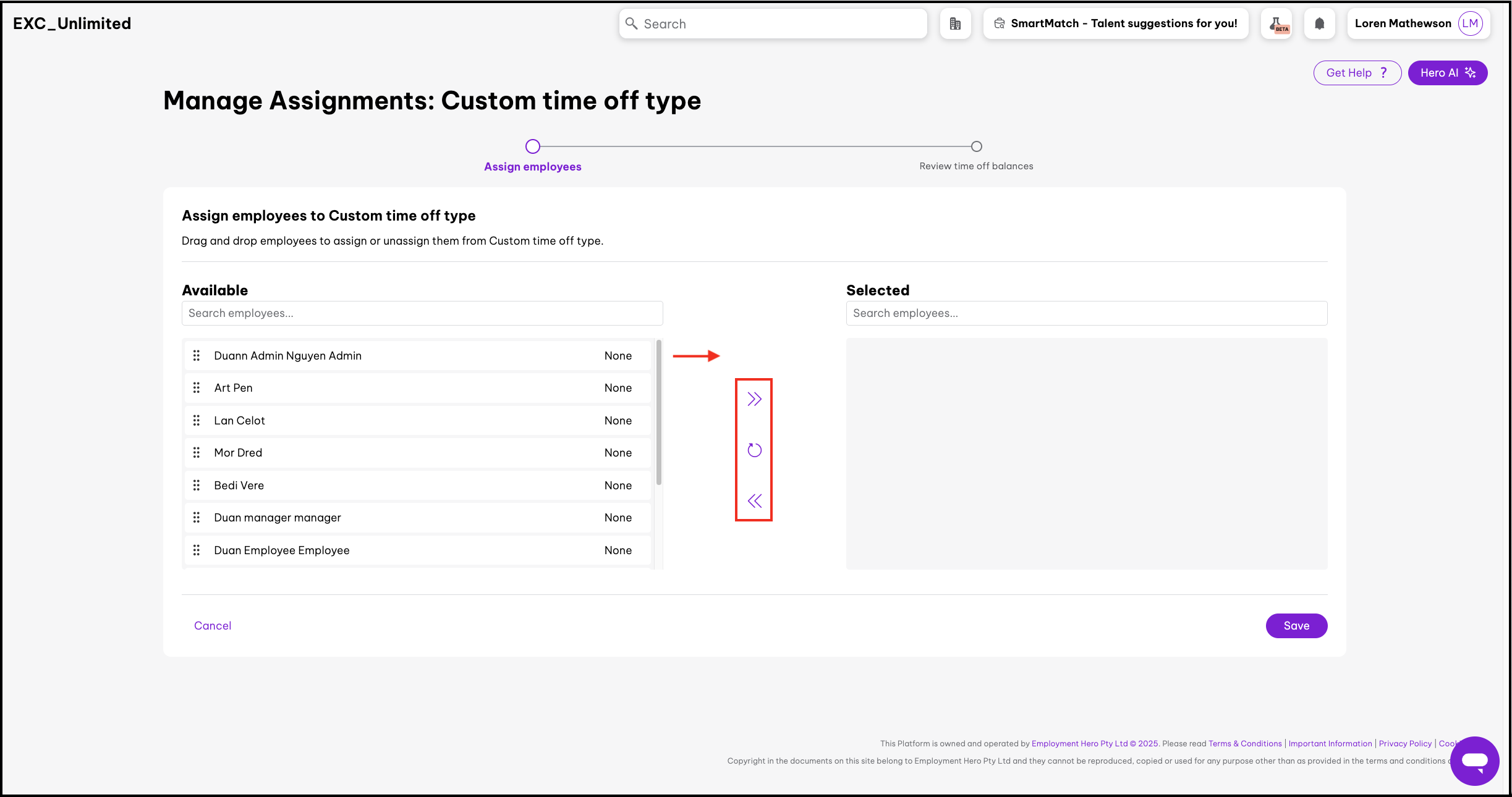This screenshot has height=797, width=1512.
Task: Open the notifications bell icon
Action: pos(1319,23)
